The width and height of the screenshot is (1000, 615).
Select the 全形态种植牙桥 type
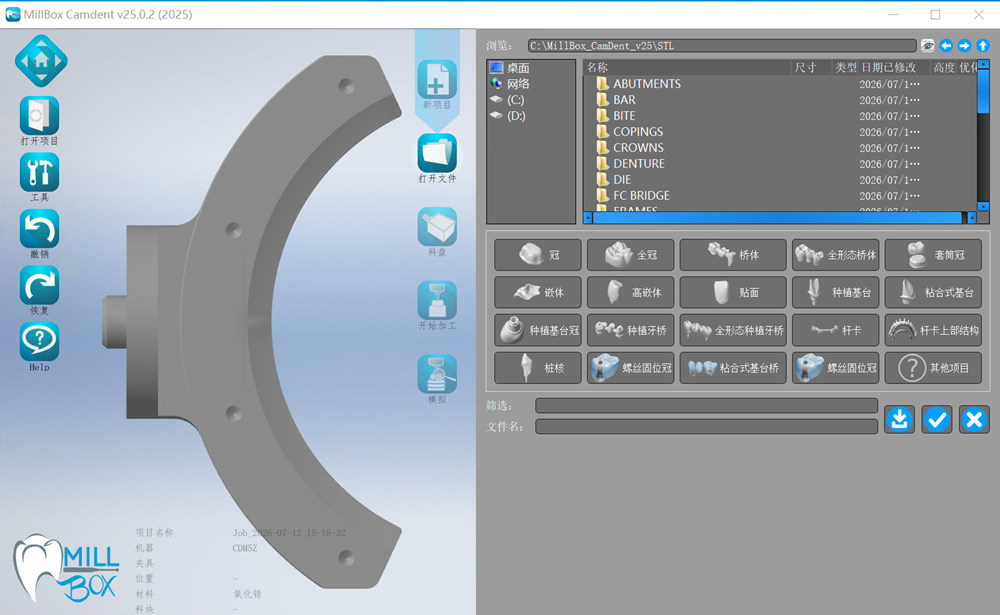pos(733,330)
